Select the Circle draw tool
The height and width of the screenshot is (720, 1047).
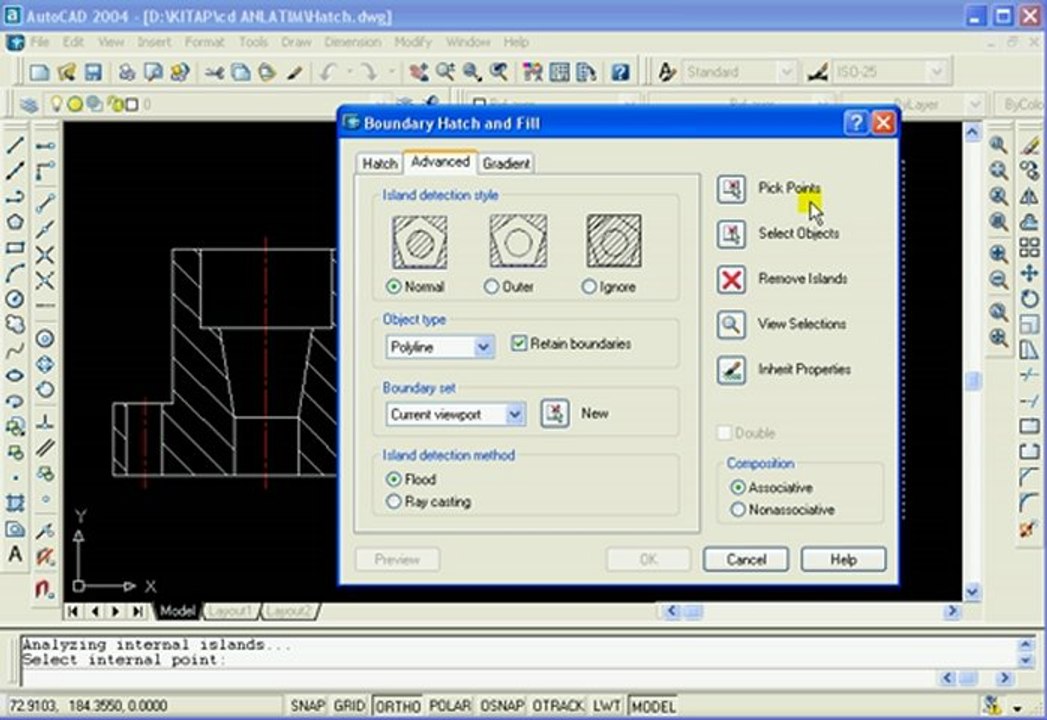click(15, 299)
